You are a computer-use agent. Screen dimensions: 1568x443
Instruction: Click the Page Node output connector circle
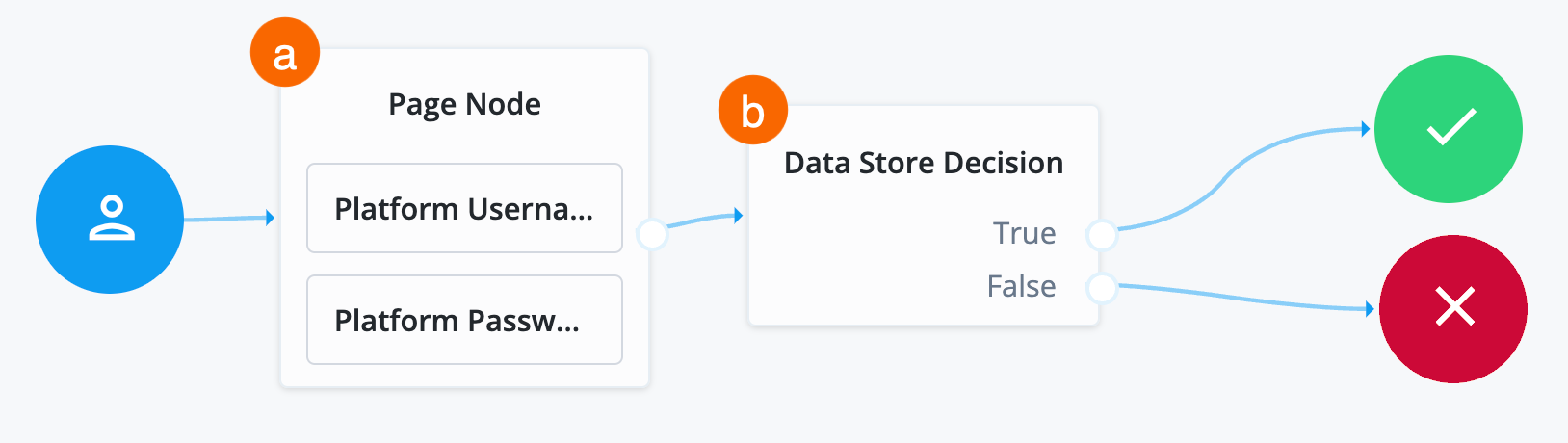pos(652,233)
